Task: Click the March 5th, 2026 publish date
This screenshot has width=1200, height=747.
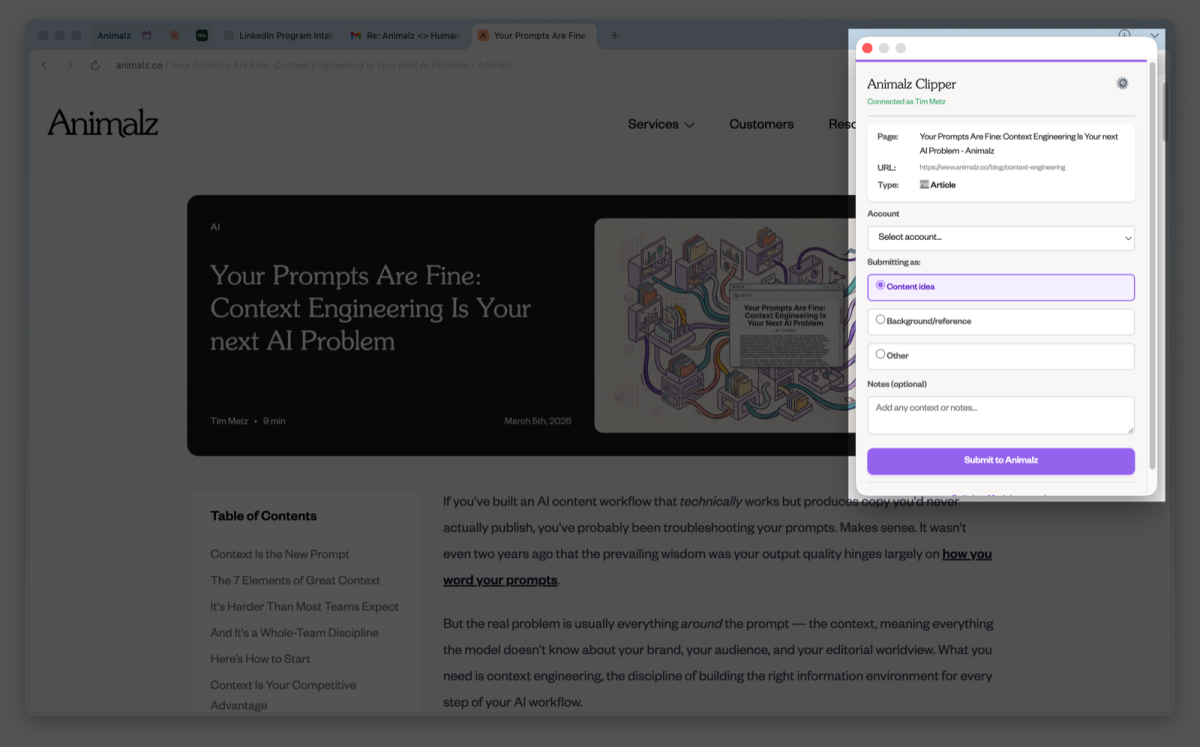Action: click(x=538, y=421)
